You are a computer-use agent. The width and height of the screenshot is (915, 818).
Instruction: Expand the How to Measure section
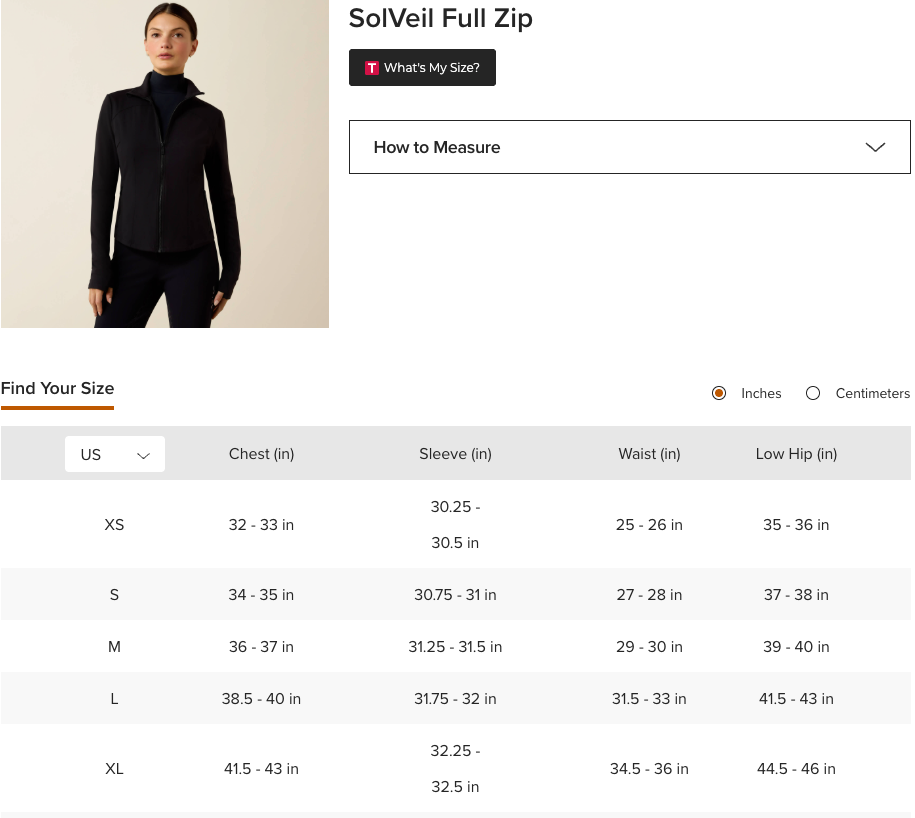(x=628, y=147)
